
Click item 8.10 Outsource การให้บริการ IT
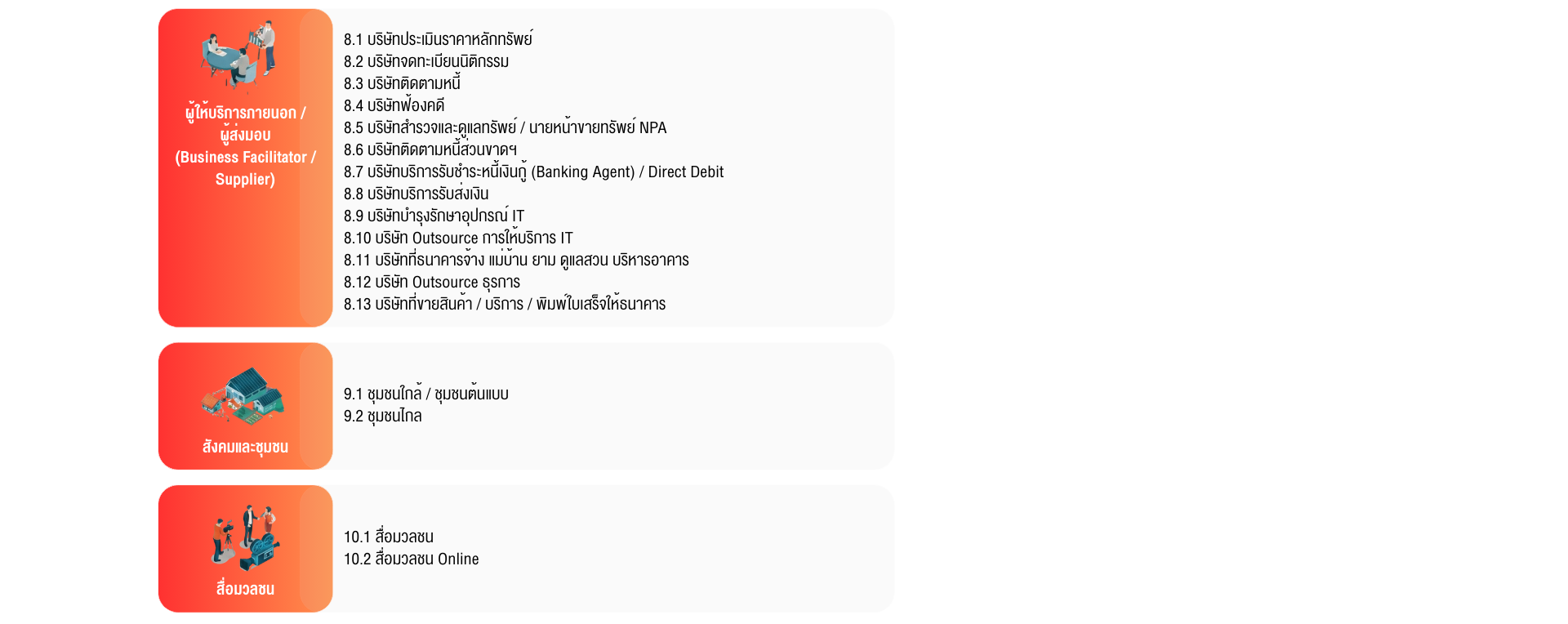[x=458, y=238]
